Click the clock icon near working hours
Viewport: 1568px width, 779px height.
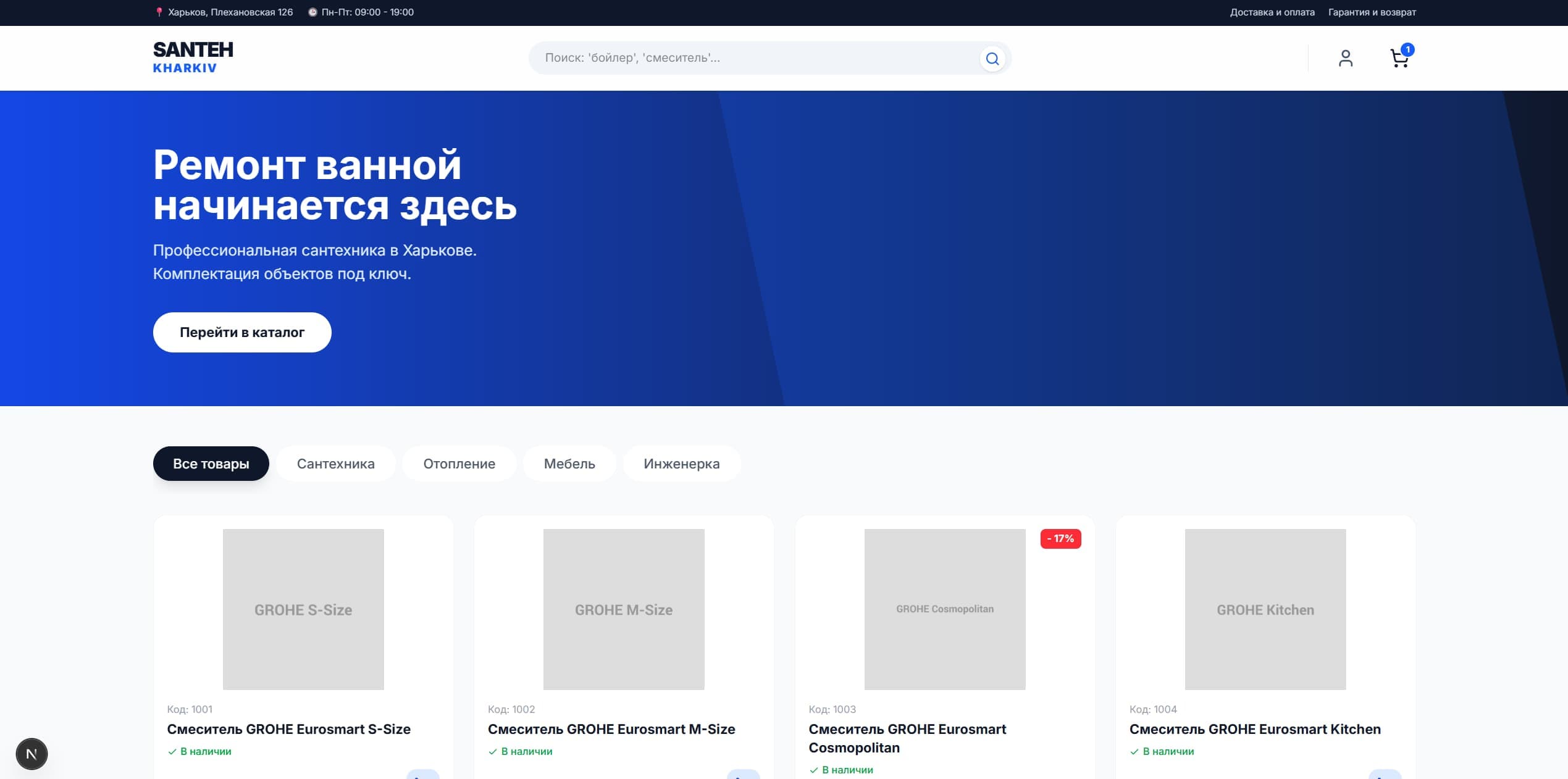point(312,12)
